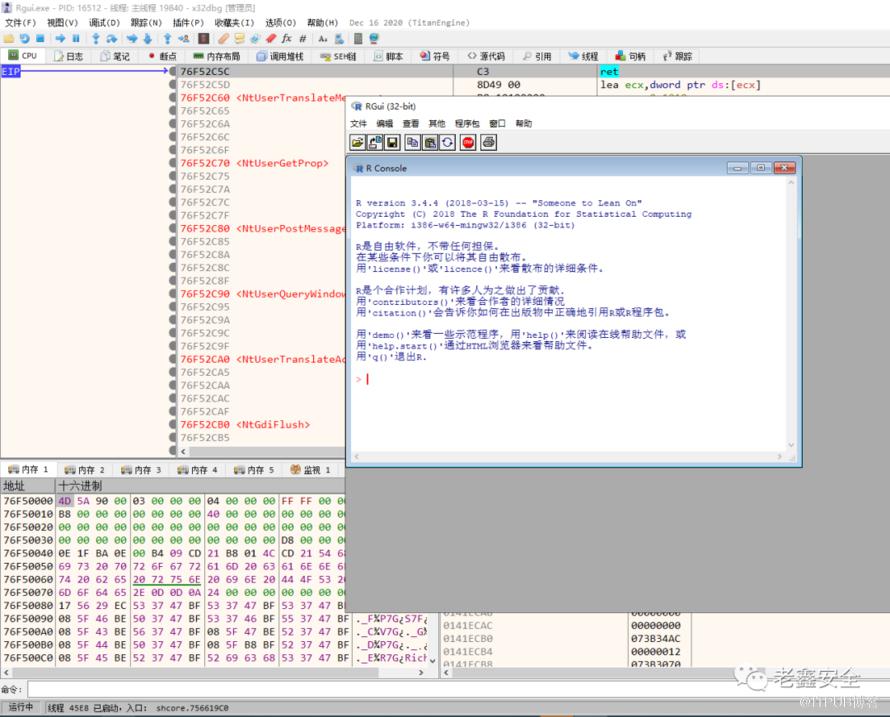
Task: Switch to the 内存 2 dump tab
Action: pyautogui.click(x=84, y=469)
